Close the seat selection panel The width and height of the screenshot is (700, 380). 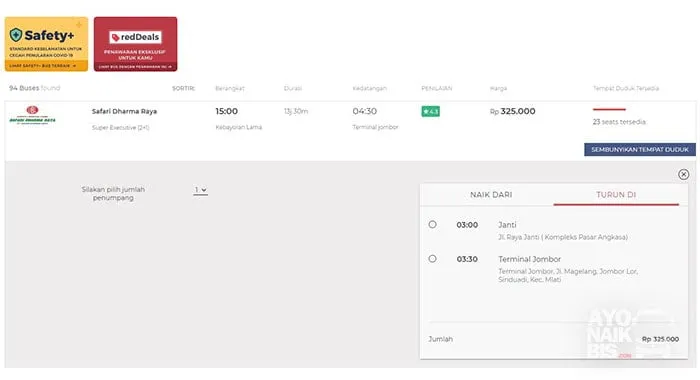tap(683, 174)
